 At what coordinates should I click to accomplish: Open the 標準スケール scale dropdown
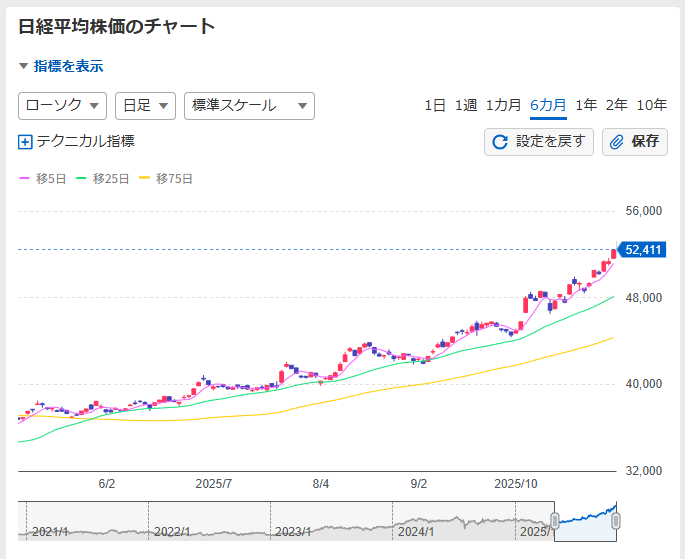click(x=249, y=106)
